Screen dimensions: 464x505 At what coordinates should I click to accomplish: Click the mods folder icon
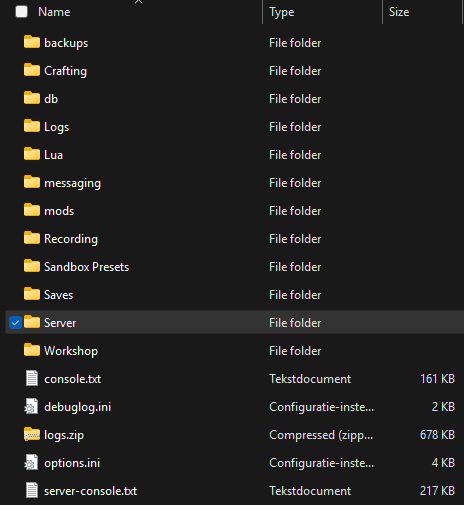(32, 210)
